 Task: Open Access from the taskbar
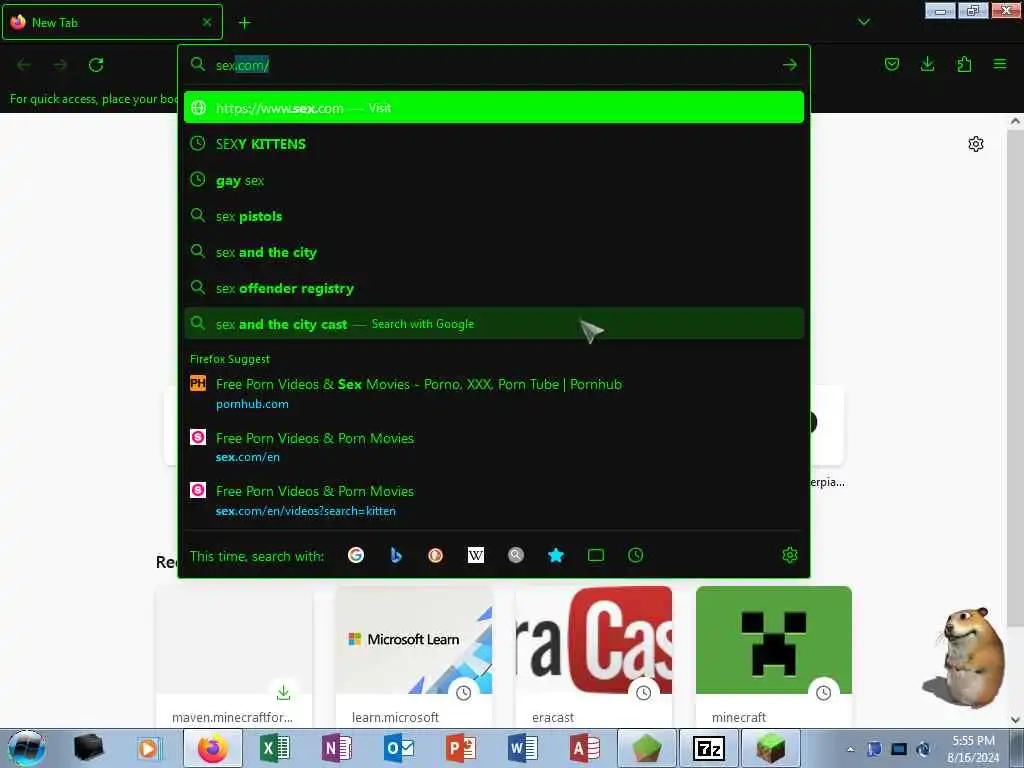click(585, 748)
